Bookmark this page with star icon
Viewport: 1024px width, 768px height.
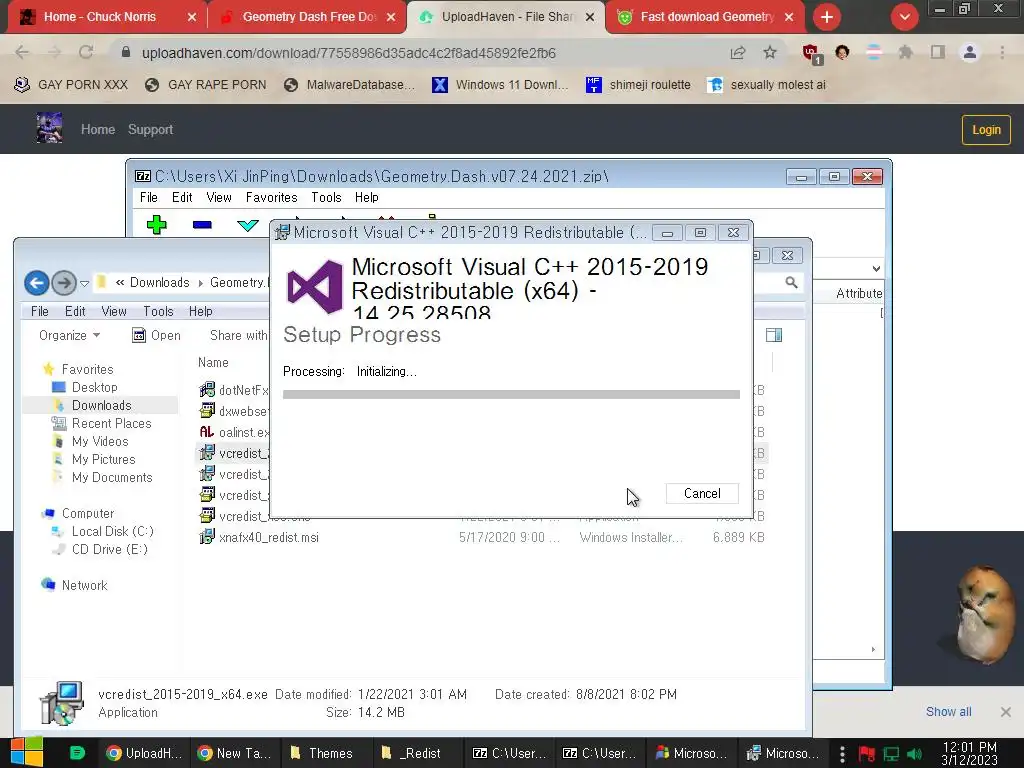pyautogui.click(x=770, y=52)
